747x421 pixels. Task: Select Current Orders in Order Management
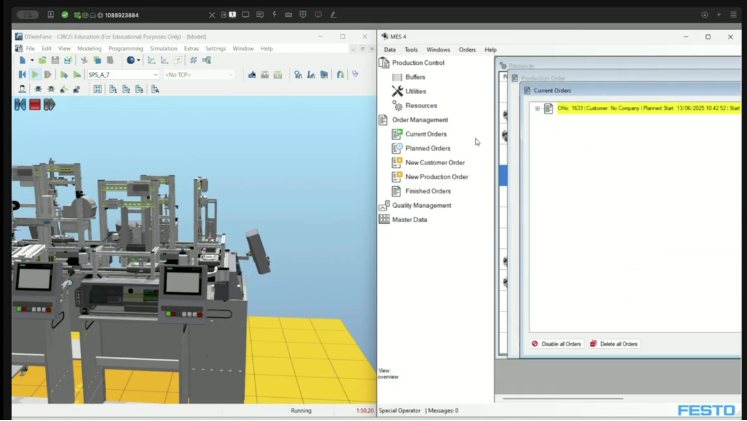[425, 134]
